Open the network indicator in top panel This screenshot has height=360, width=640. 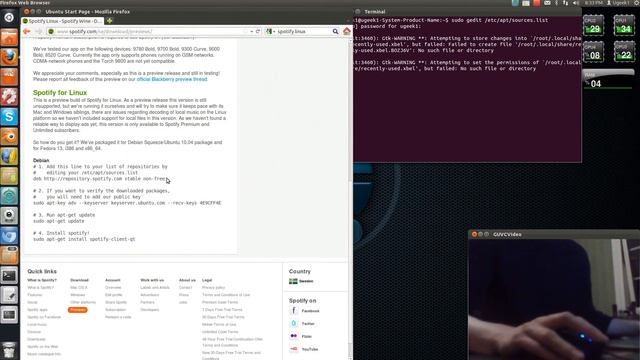[565, 3]
